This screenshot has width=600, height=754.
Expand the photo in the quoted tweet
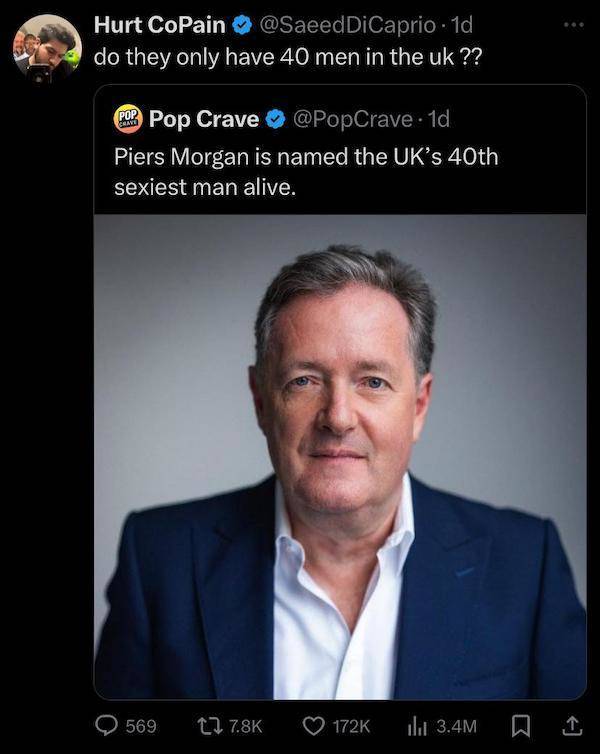340,456
